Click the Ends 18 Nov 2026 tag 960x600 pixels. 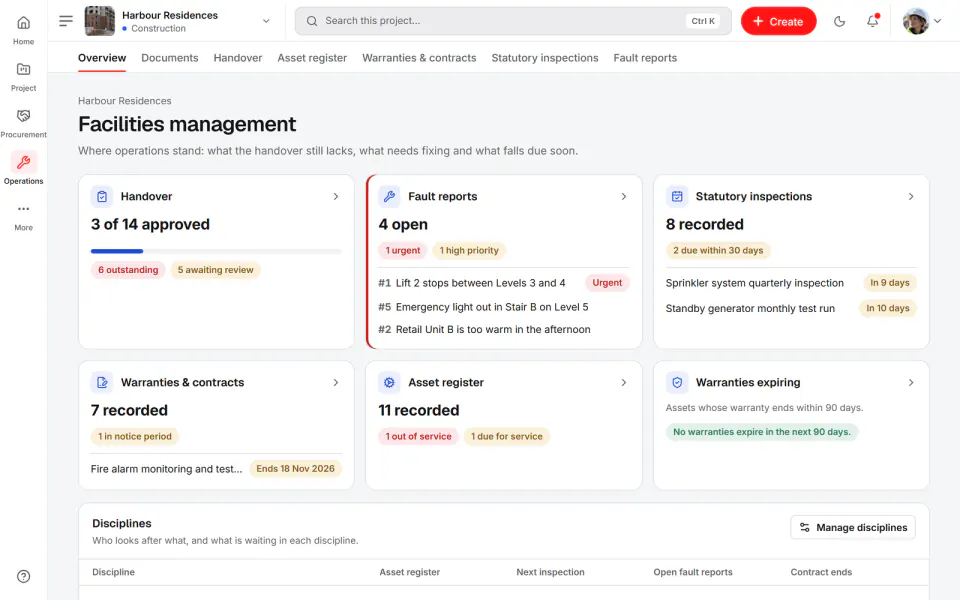[x=295, y=469]
